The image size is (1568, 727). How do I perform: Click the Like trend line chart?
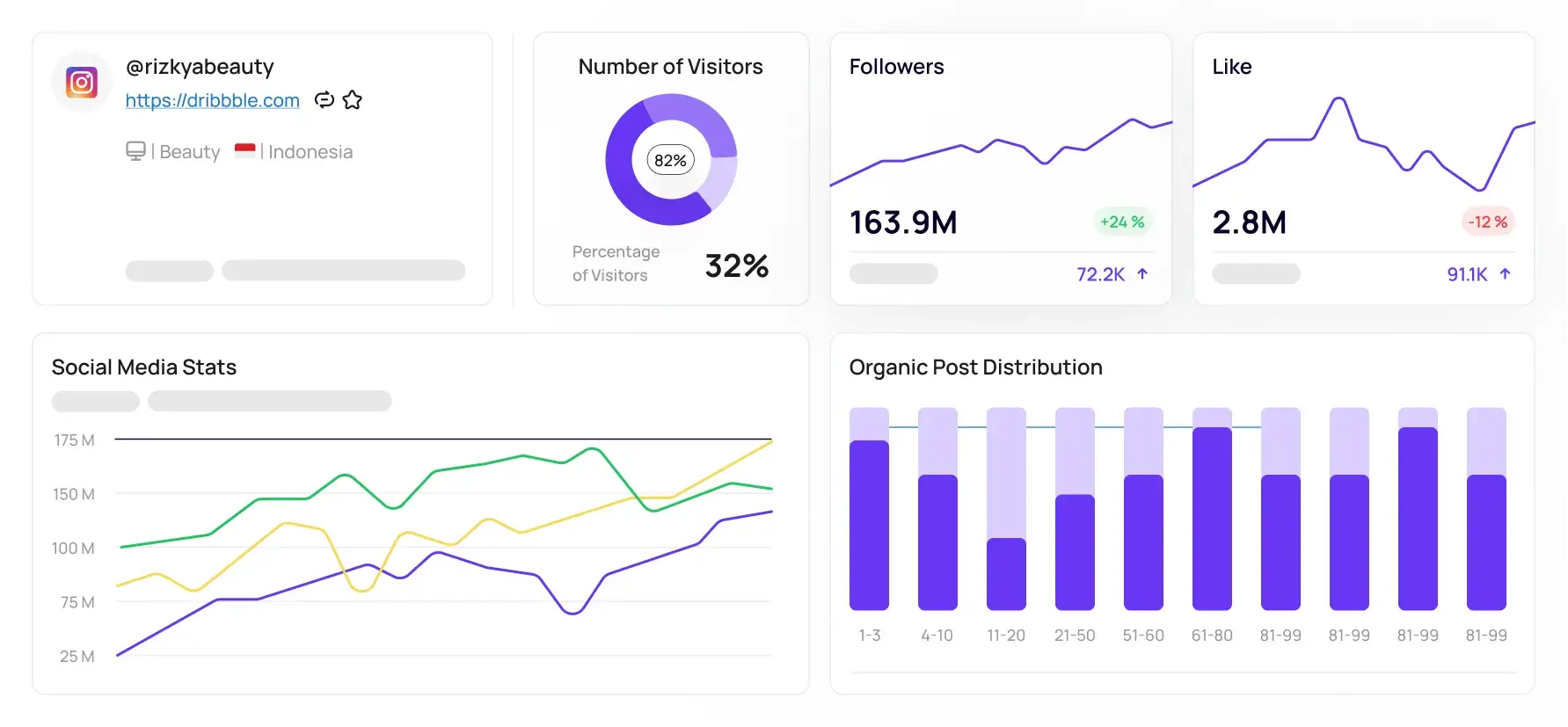coord(1364,144)
